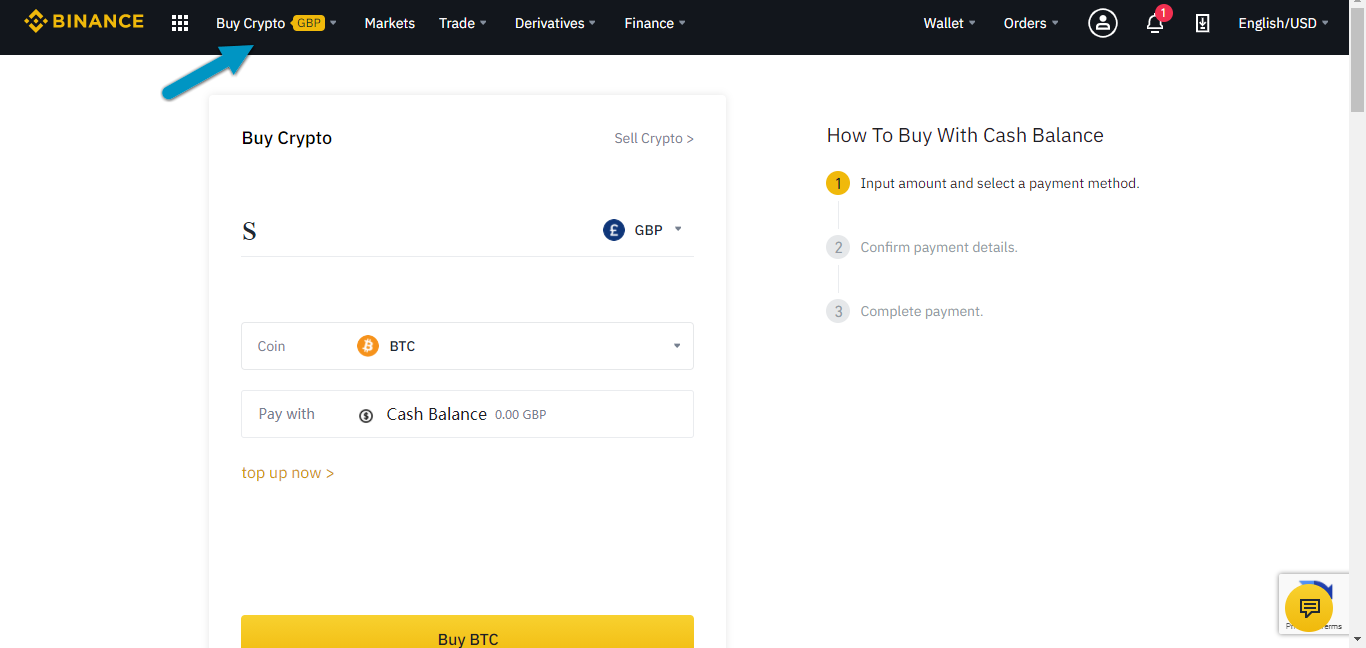Open the apps grid menu icon

click(x=180, y=23)
